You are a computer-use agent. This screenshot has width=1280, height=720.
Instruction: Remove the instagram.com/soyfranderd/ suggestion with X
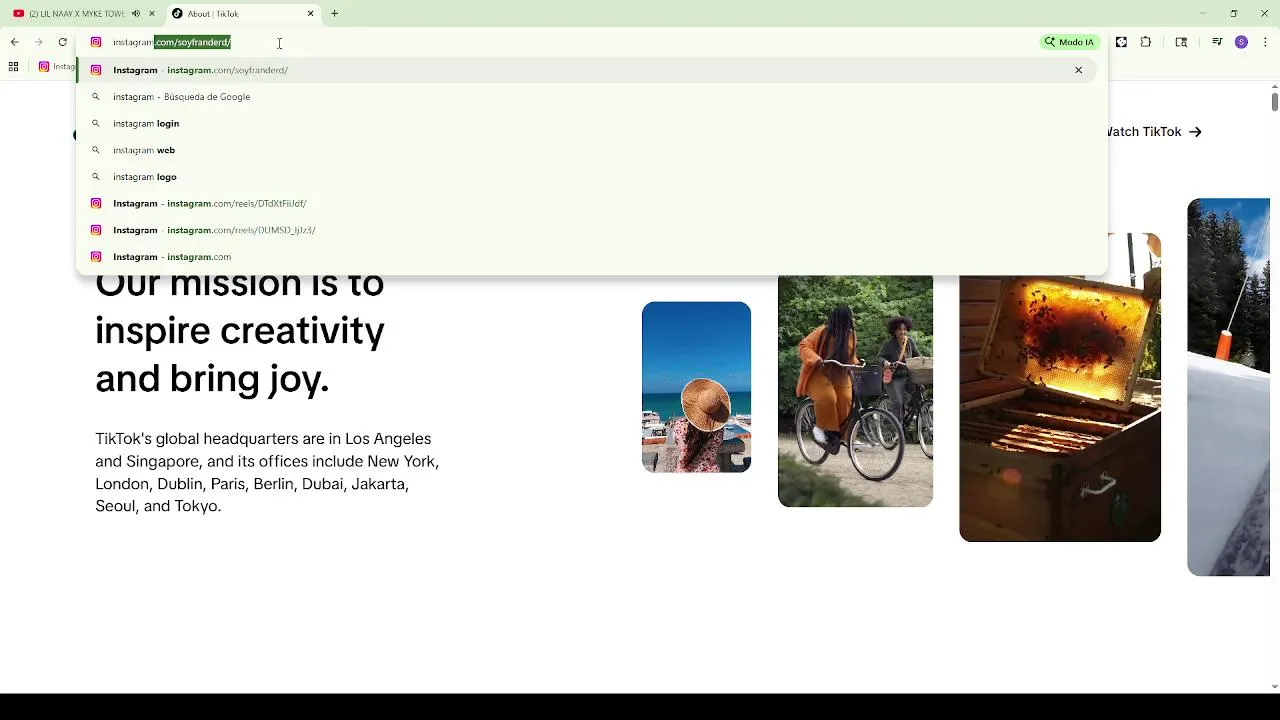pos(1079,70)
